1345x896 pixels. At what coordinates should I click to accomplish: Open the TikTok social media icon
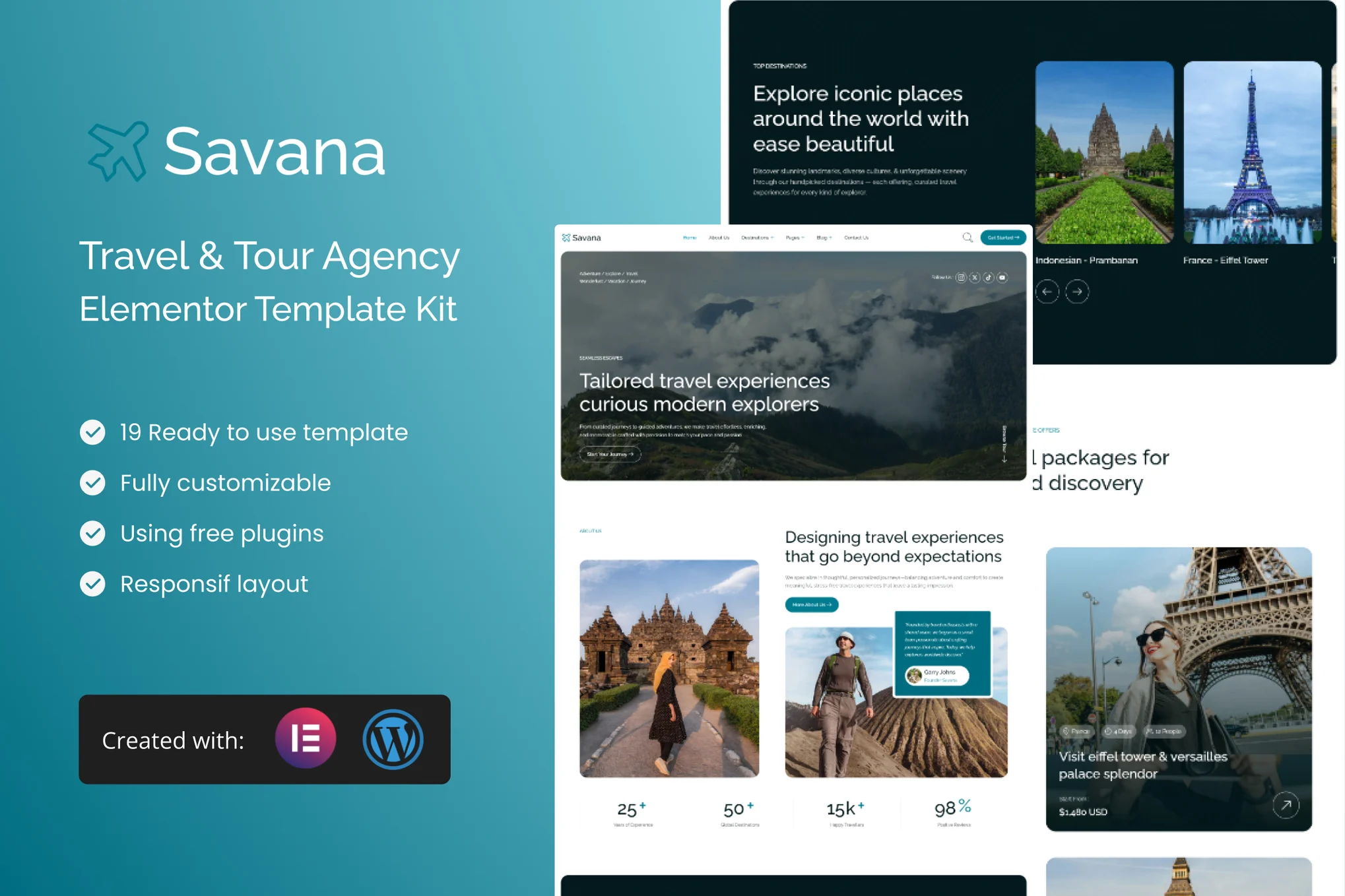[989, 277]
